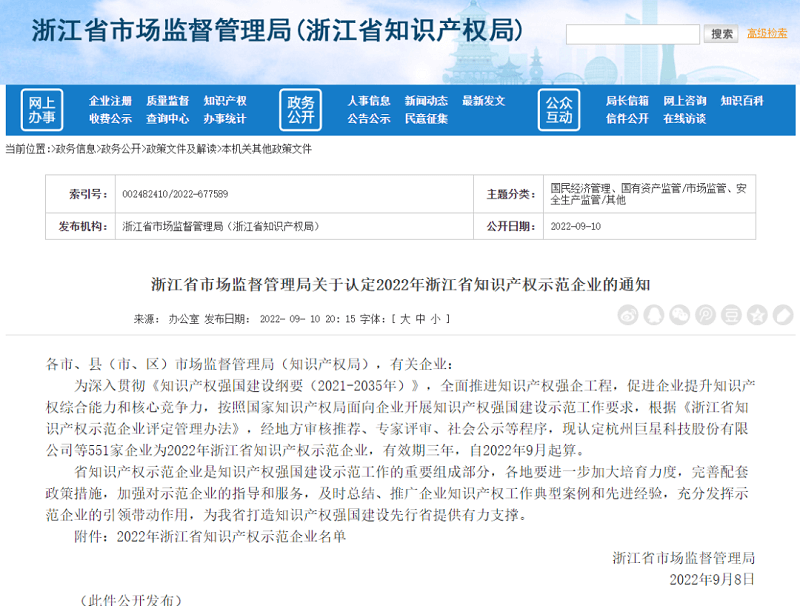Open more sharing options icon
Image resolution: width=800 pixels, height=606 pixels.
click(781, 313)
